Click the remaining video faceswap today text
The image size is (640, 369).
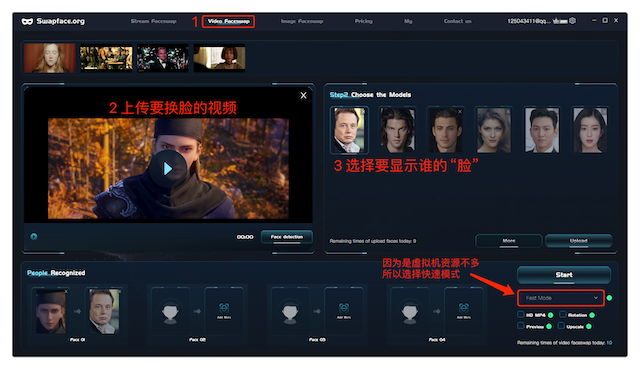coord(564,343)
